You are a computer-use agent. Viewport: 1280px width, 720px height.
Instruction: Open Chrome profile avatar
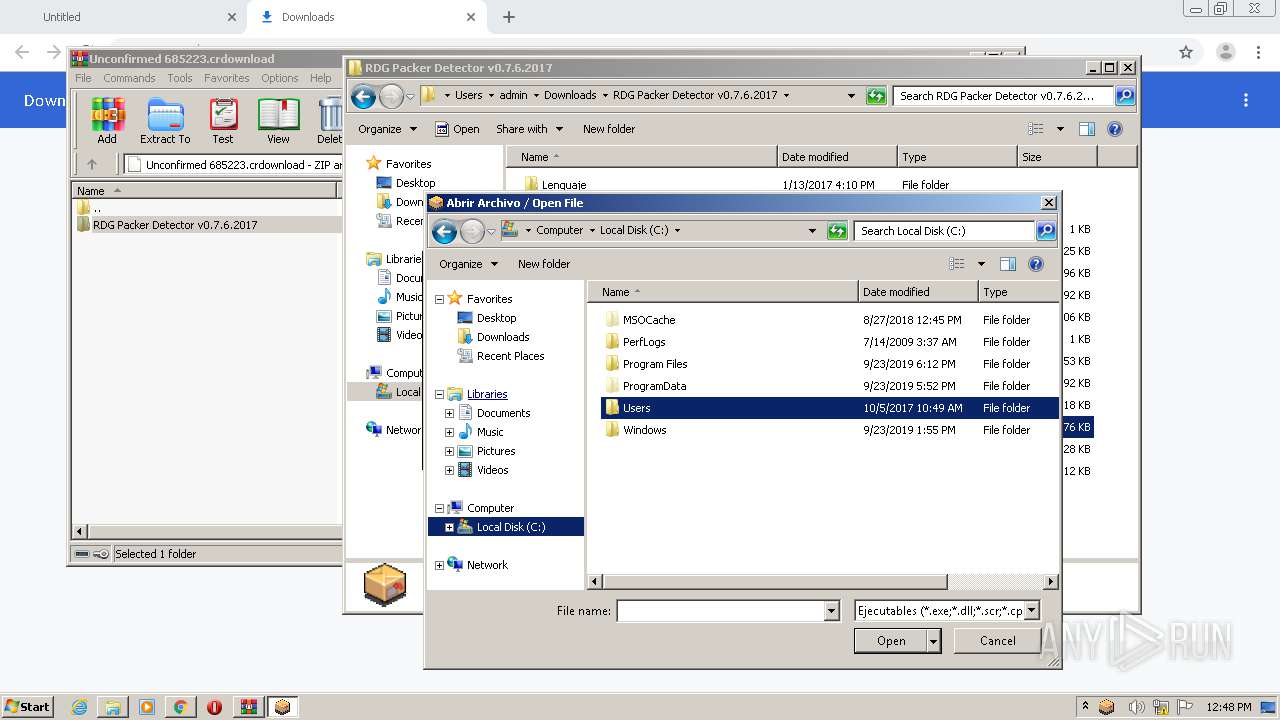click(x=1225, y=52)
